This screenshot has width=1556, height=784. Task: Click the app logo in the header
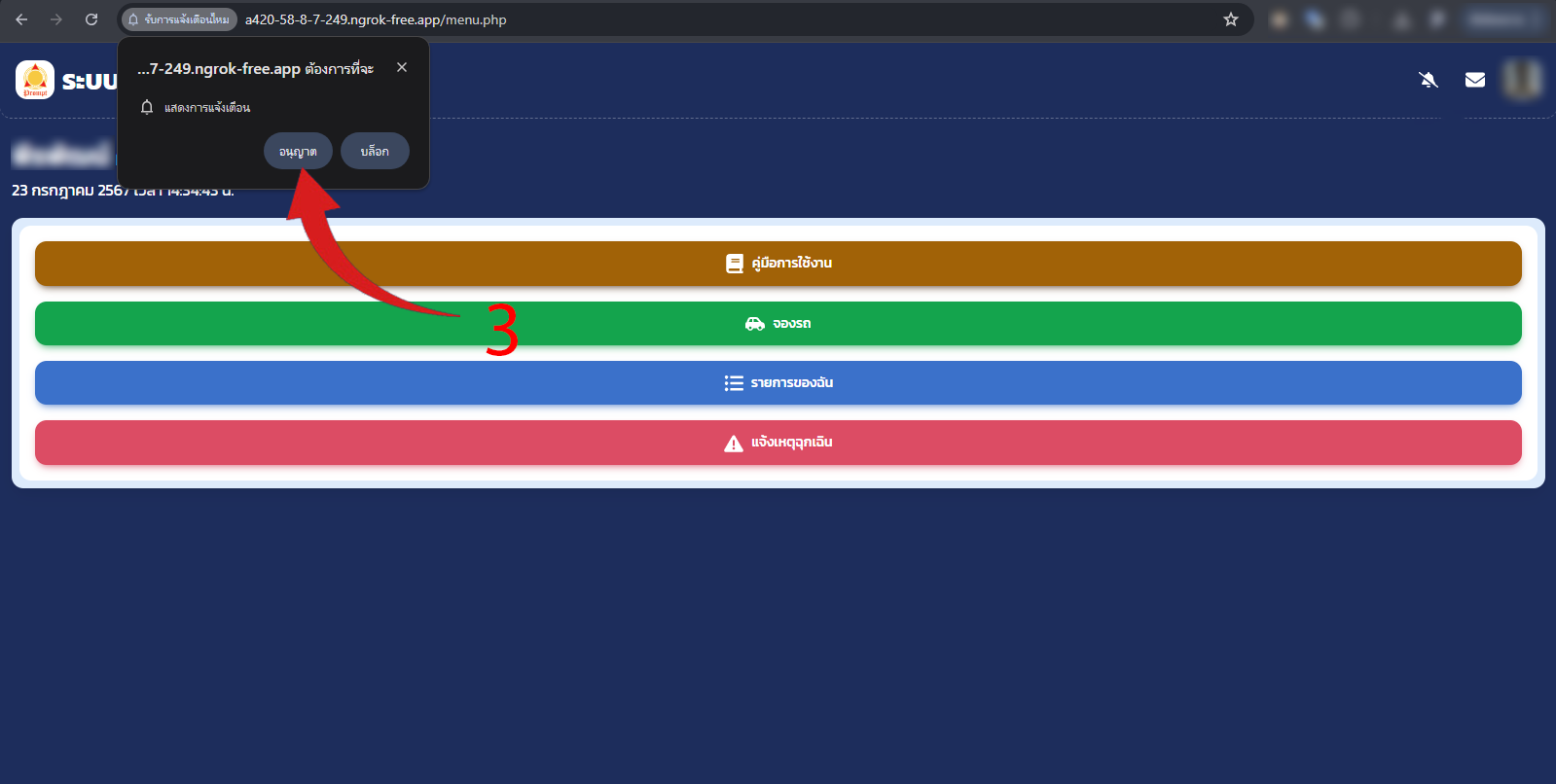click(35, 80)
